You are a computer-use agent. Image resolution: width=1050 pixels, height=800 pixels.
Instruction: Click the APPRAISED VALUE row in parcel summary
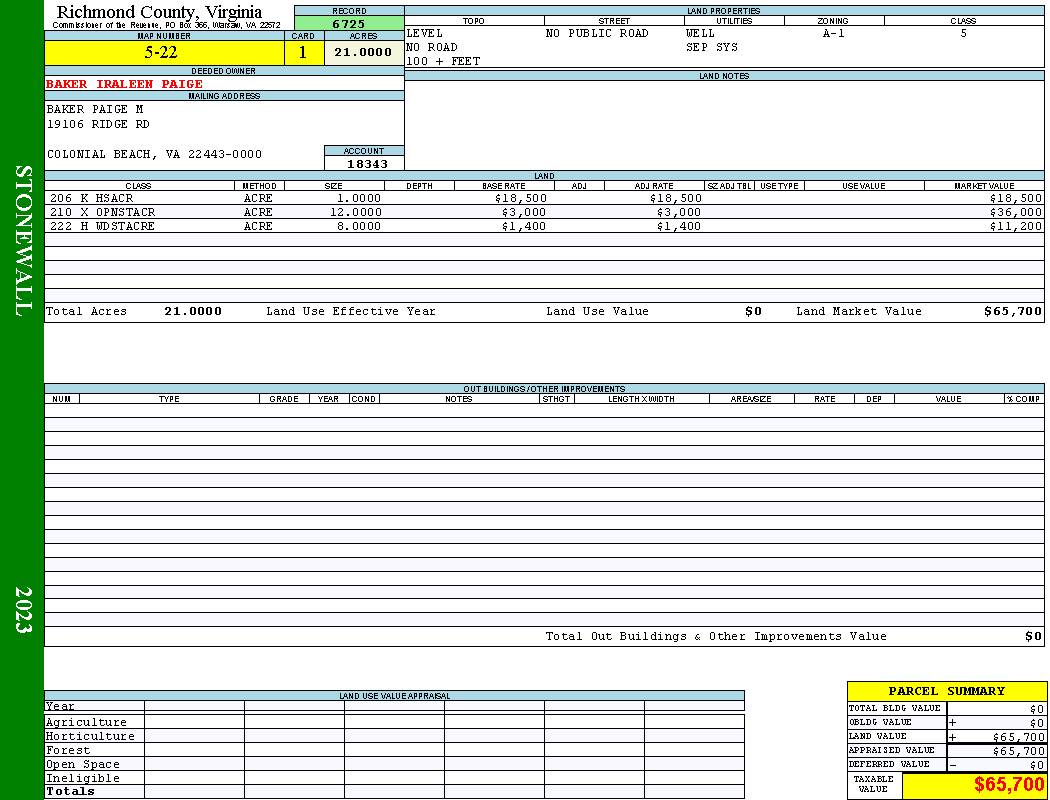tap(946, 750)
